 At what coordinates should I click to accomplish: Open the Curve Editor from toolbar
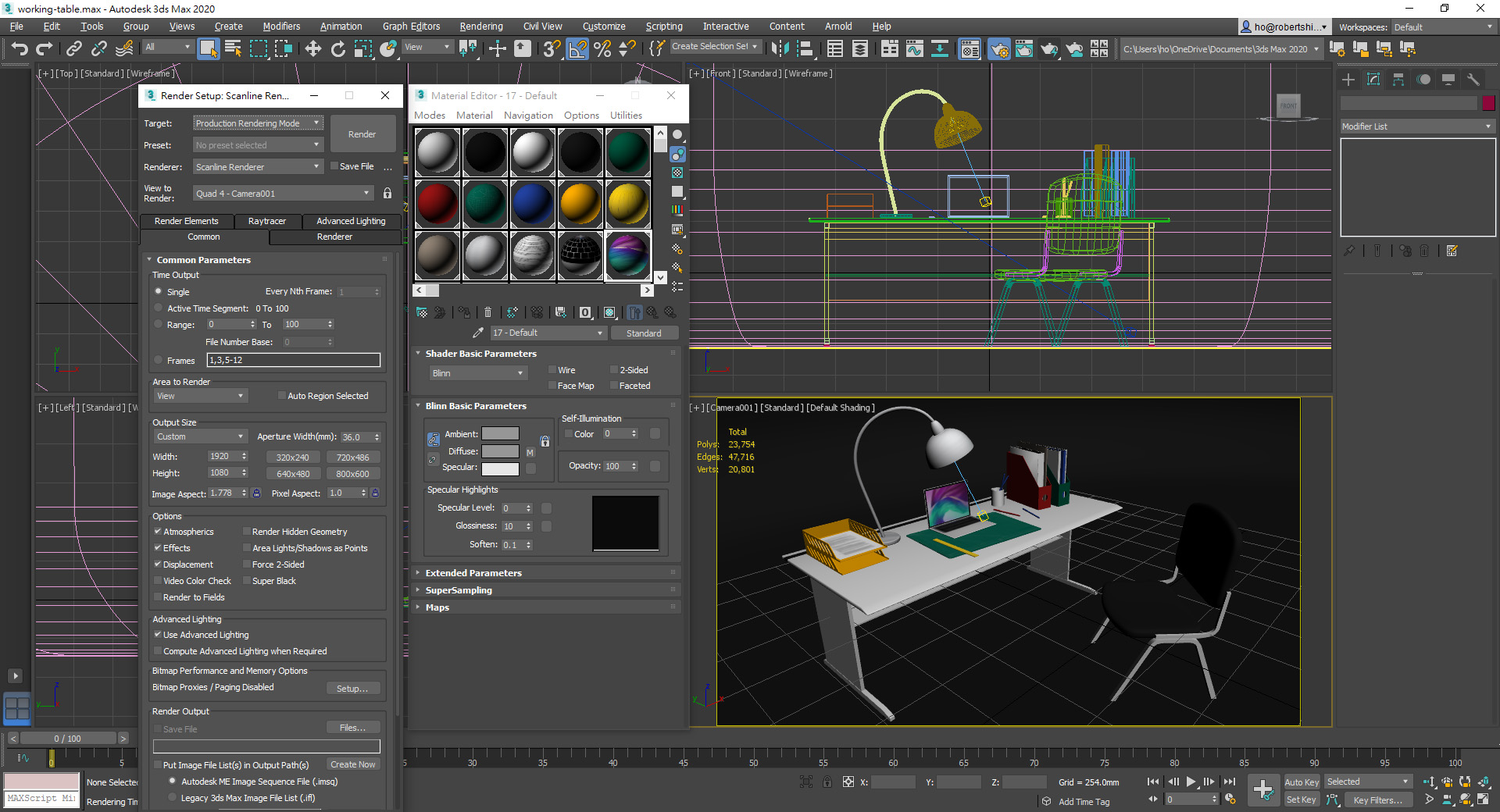click(x=914, y=49)
